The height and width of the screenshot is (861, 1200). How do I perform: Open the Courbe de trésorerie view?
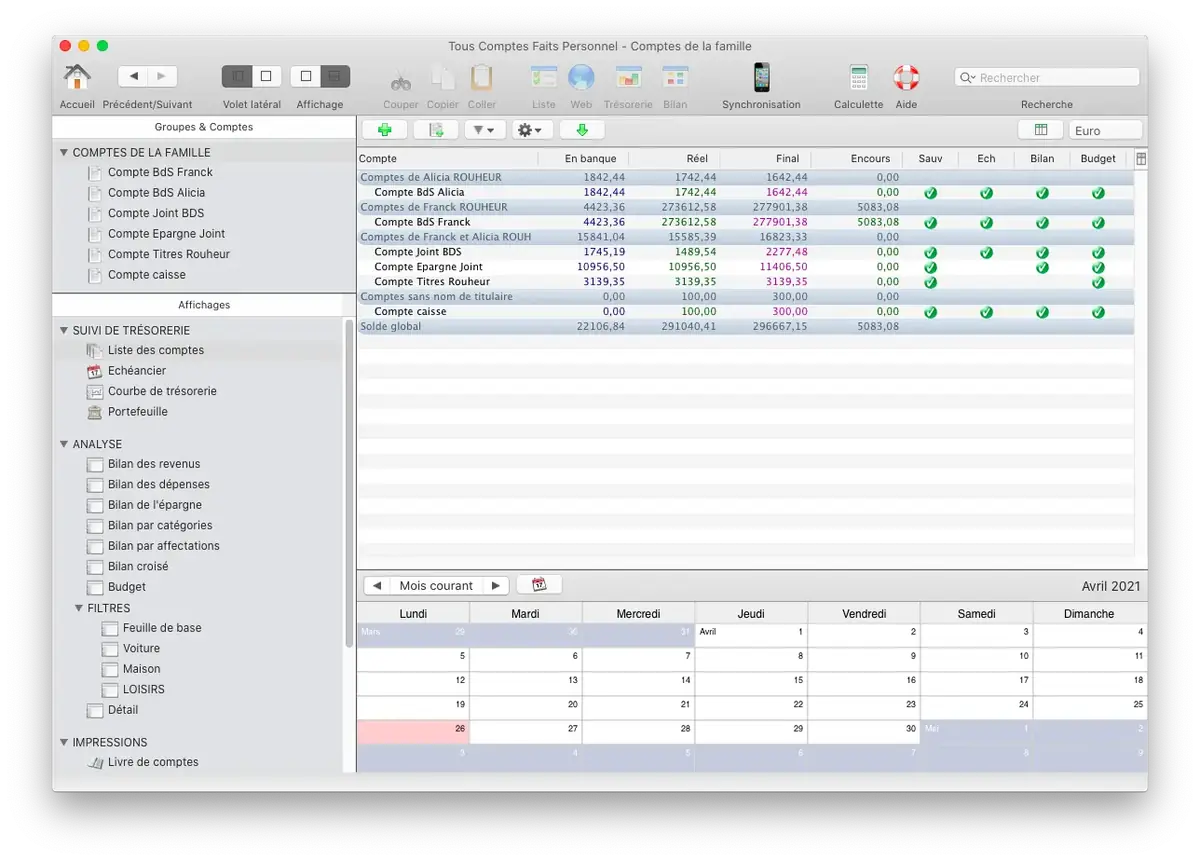(155, 391)
